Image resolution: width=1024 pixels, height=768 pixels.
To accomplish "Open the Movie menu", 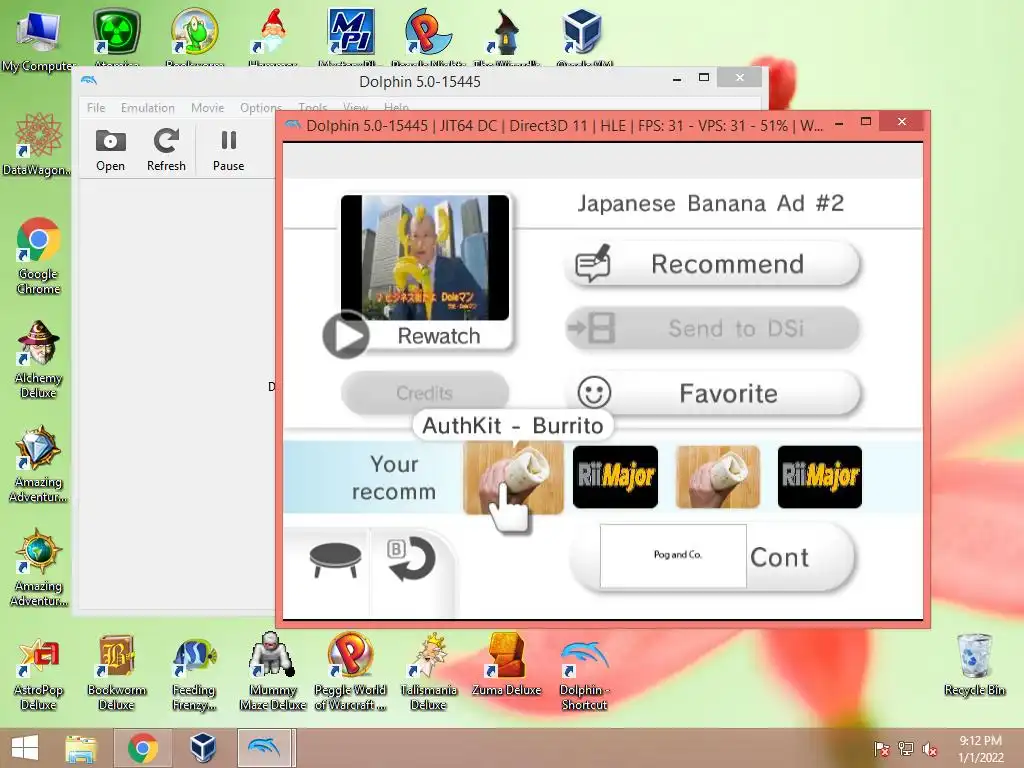I will (208, 108).
